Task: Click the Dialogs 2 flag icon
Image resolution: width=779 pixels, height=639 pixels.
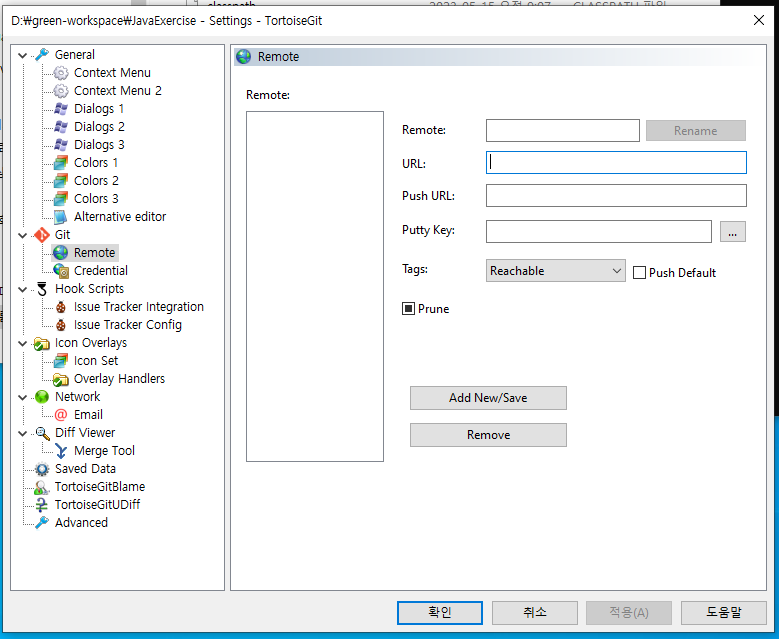Action: 61,127
